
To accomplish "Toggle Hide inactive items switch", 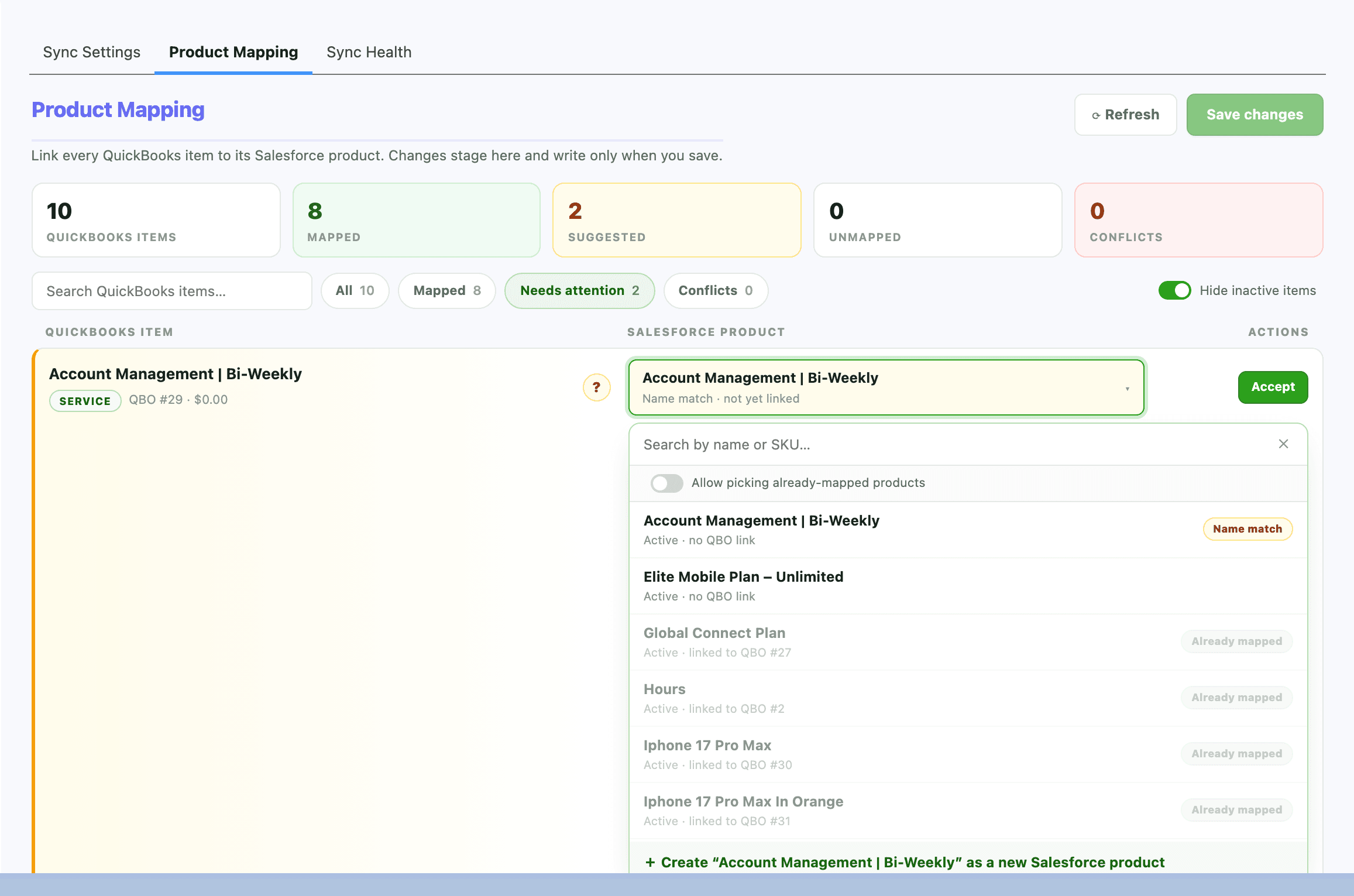I will [x=1174, y=290].
